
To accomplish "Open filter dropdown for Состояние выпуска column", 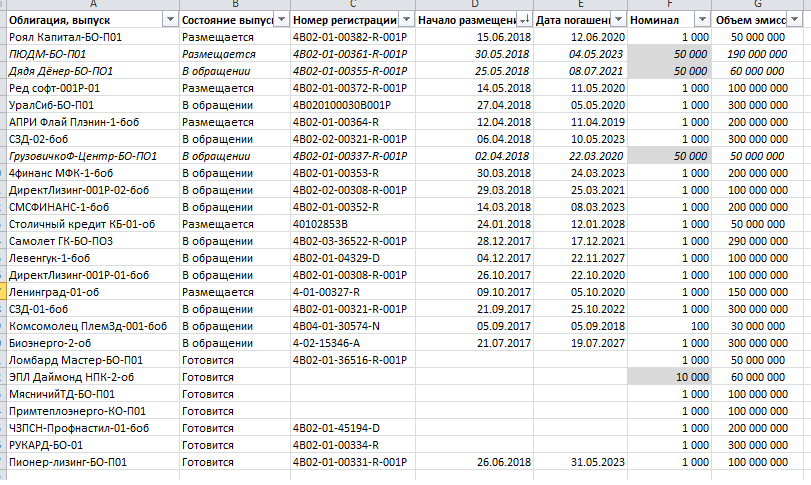I will 281,20.
